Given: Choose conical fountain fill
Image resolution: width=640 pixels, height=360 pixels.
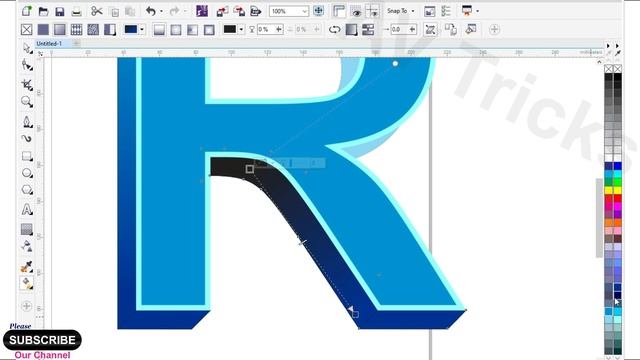Looking at the screenshot, I should tap(193, 29).
